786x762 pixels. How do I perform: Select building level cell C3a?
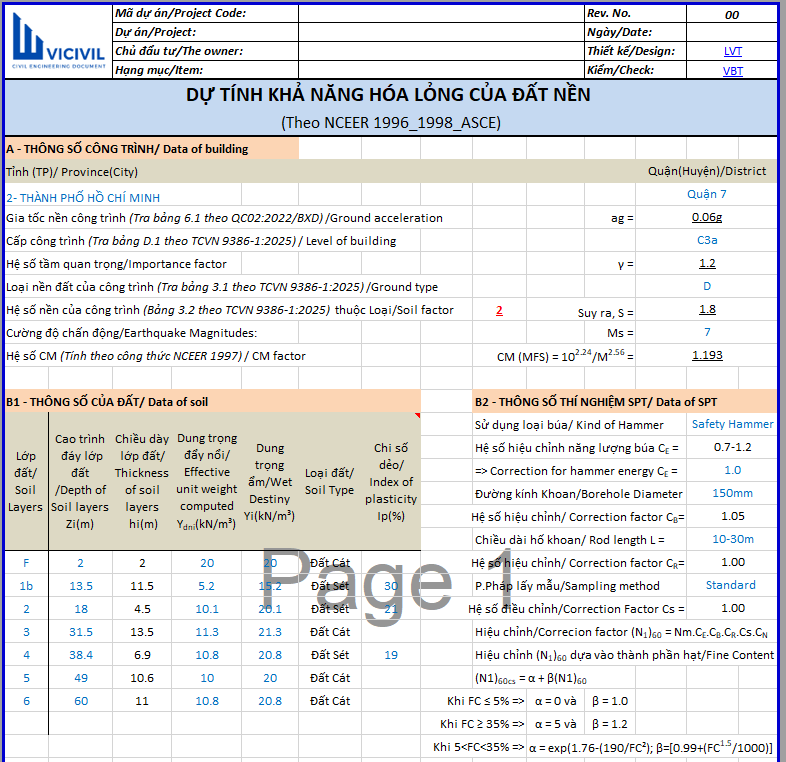tap(707, 240)
